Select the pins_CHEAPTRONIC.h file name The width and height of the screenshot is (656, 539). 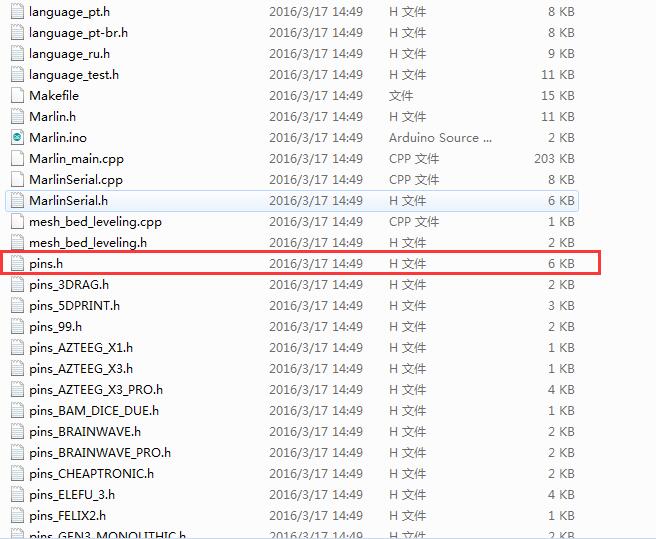click(91, 473)
